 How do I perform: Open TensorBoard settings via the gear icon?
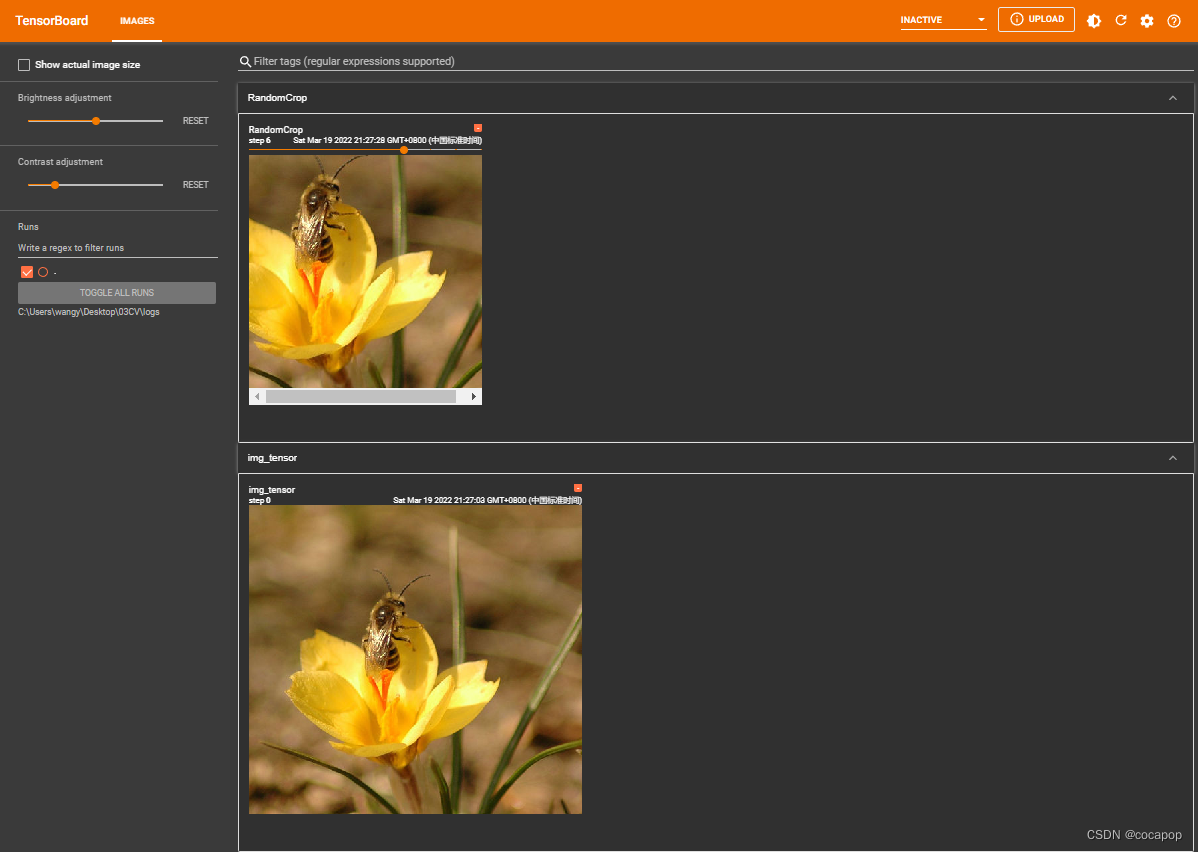pyautogui.click(x=1147, y=20)
